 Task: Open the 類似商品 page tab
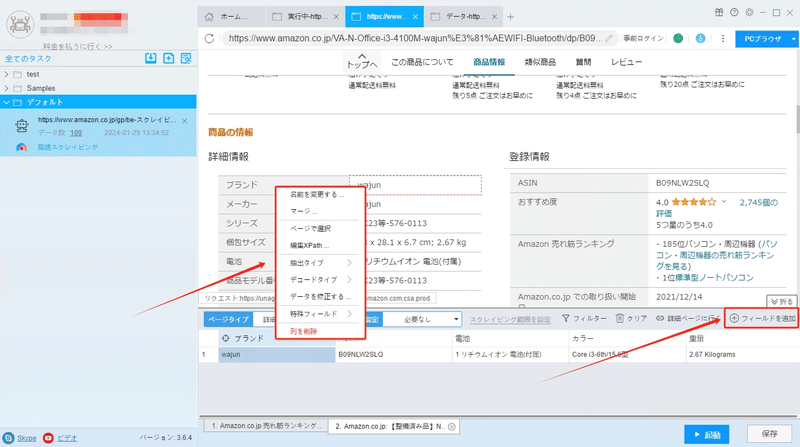click(540, 62)
